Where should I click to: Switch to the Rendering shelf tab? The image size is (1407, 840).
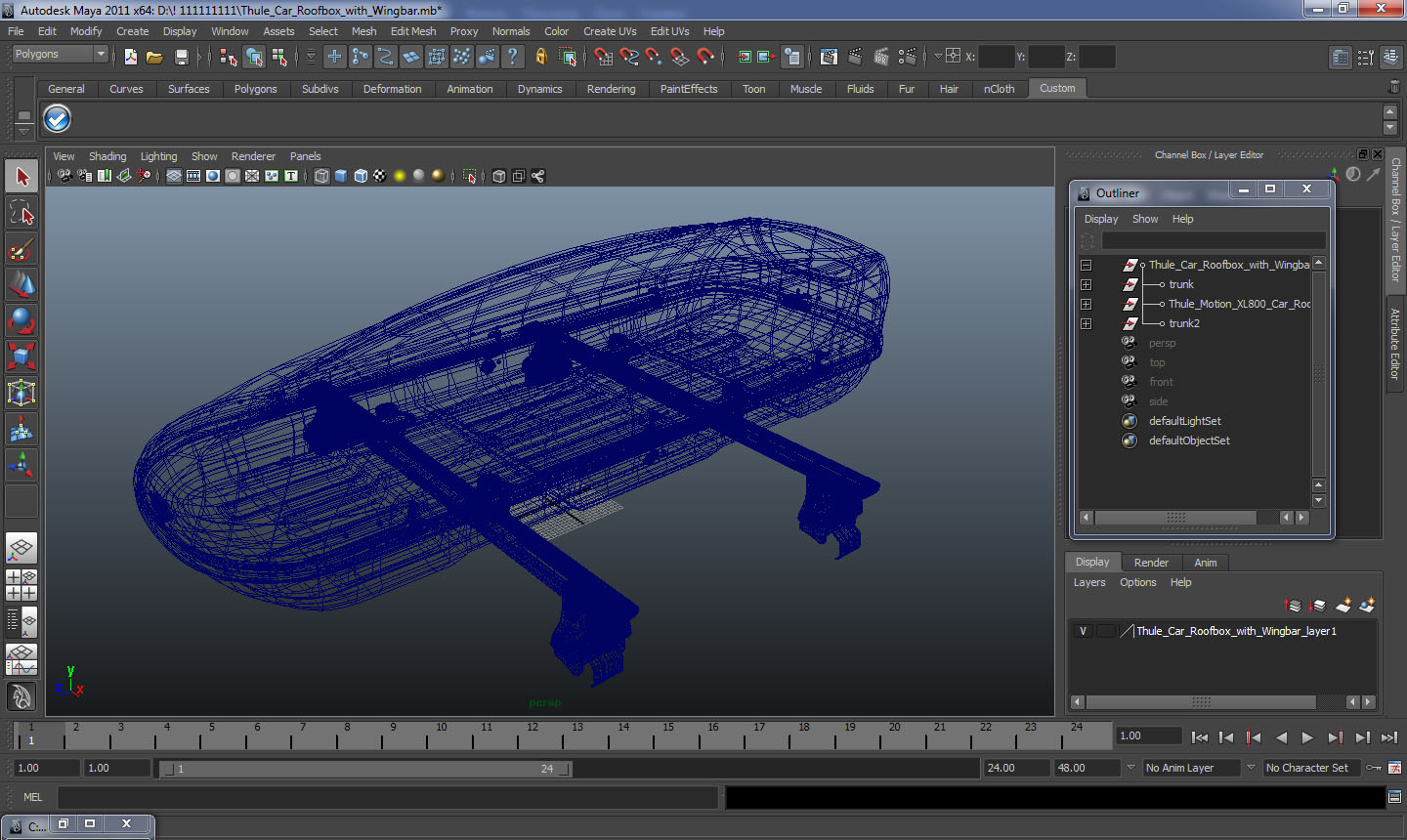point(611,89)
